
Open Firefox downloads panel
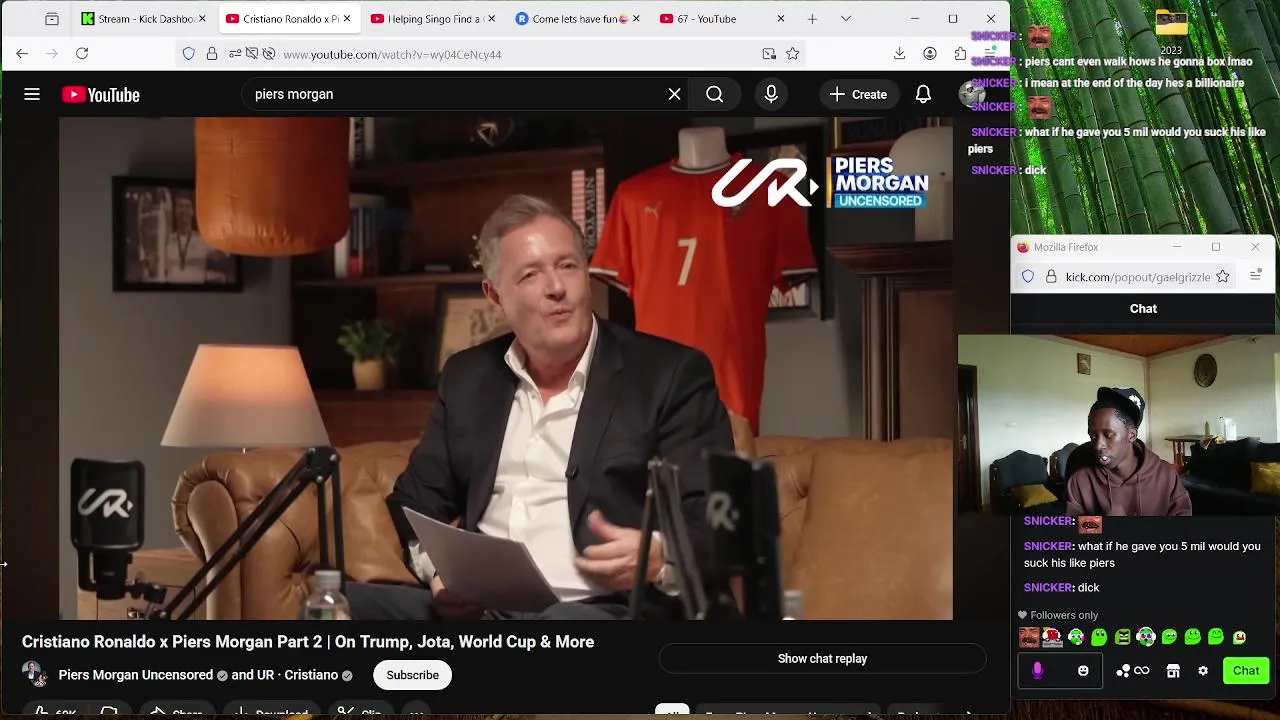(x=899, y=54)
